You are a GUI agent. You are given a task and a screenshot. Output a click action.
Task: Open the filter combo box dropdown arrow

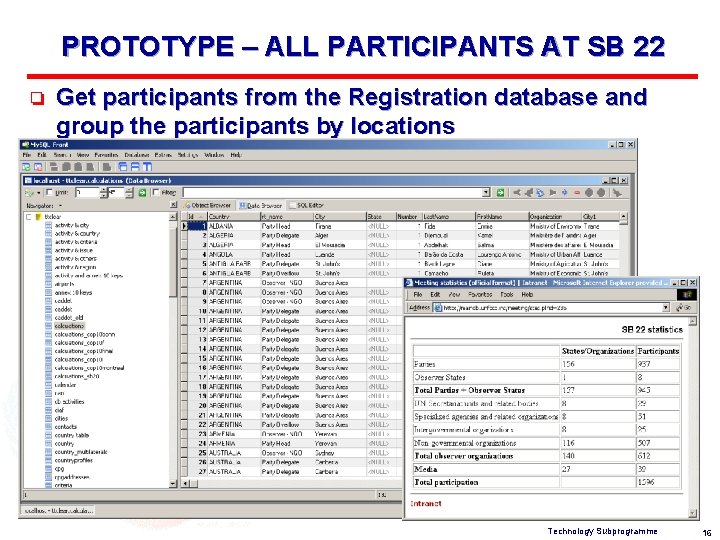pos(486,192)
